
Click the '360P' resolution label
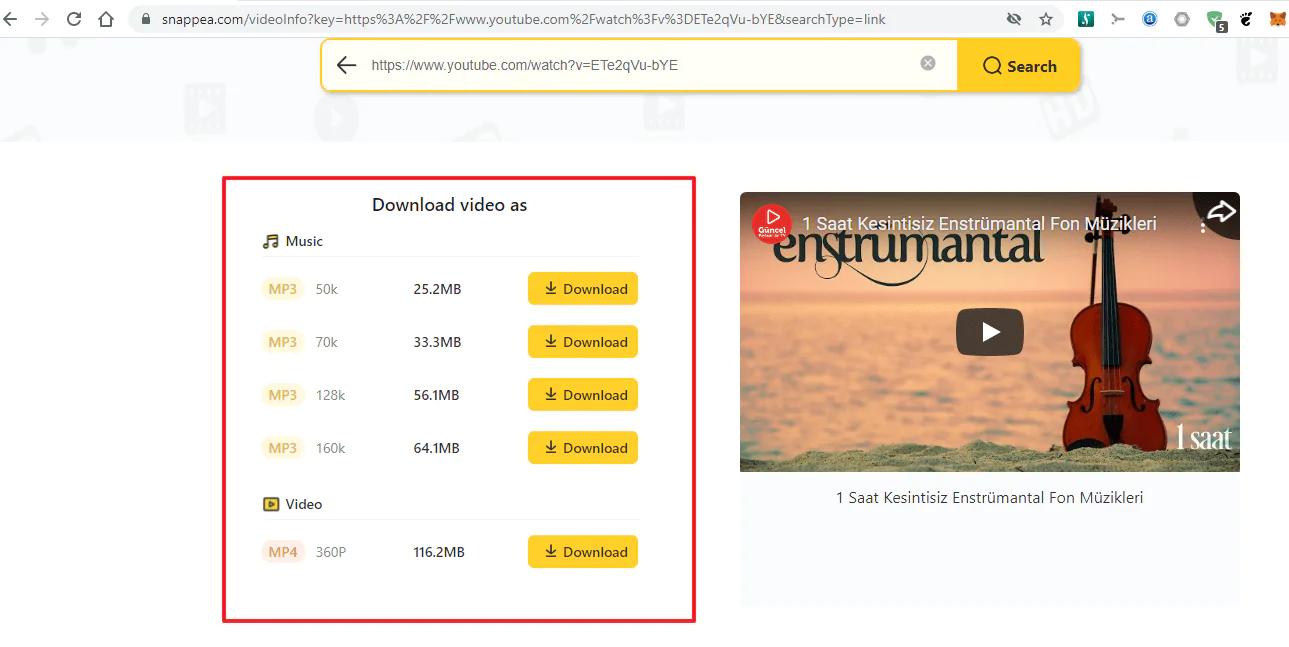tap(331, 552)
